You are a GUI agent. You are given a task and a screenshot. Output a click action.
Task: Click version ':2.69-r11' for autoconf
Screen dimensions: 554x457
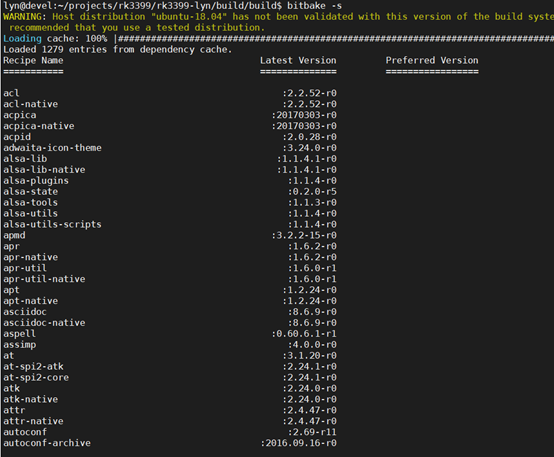click(312, 433)
